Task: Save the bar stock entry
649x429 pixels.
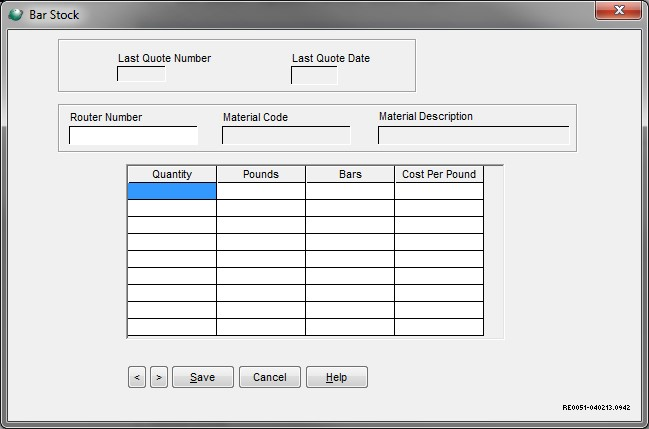Action: click(203, 377)
